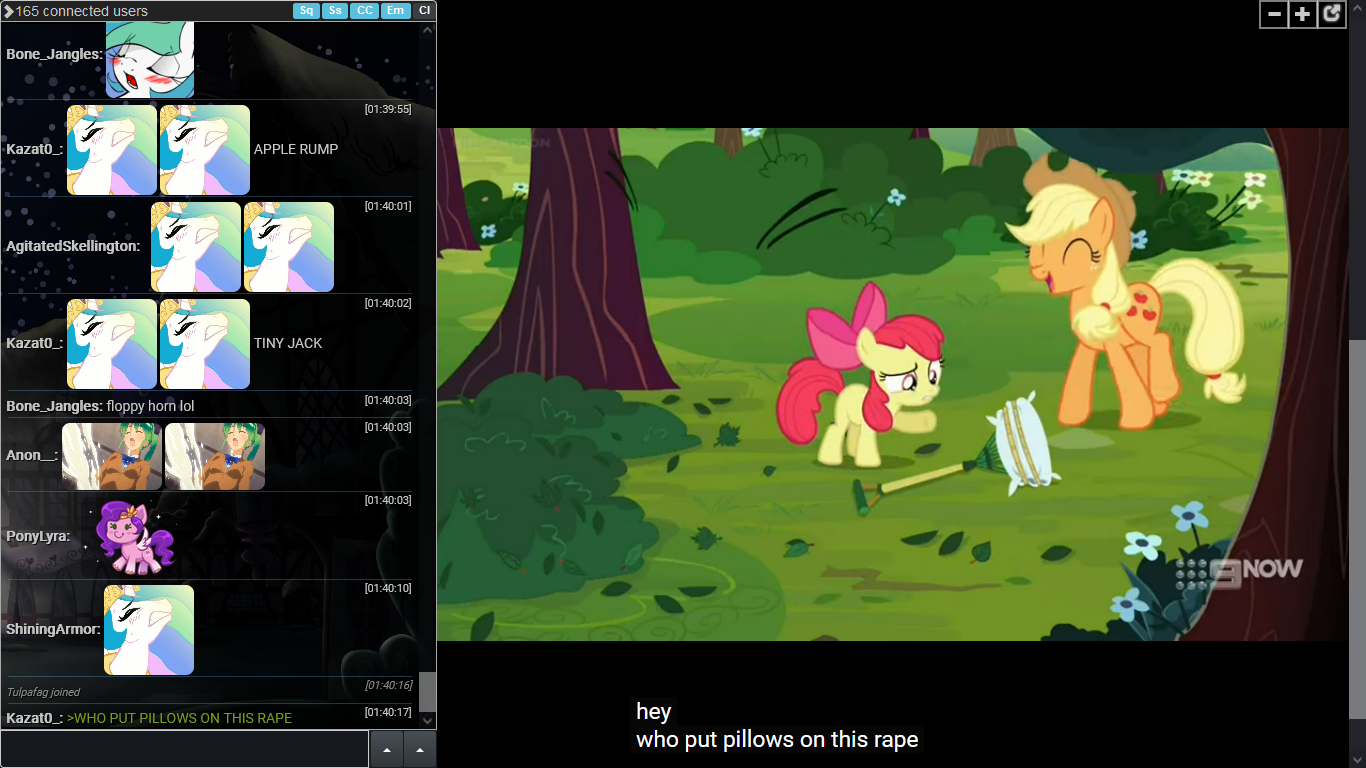This screenshot has height=768, width=1366.
Task: Open the Em emotes panel
Action: tap(395, 11)
